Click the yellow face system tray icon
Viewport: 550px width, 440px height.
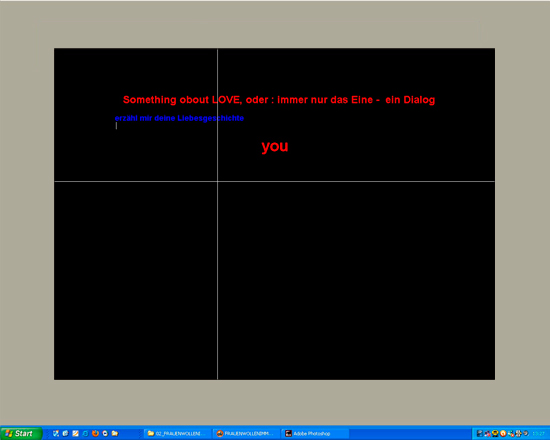[x=495, y=434]
